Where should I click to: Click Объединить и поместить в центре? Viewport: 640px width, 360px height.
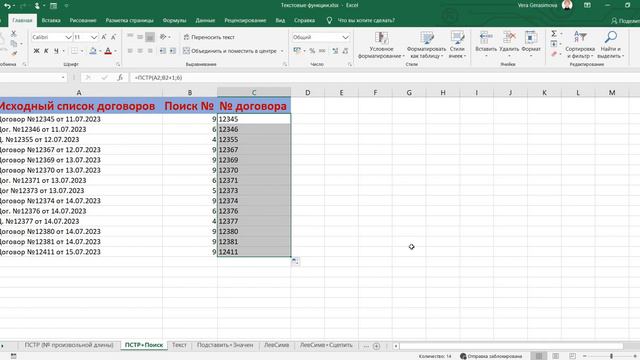click(x=230, y=51)
